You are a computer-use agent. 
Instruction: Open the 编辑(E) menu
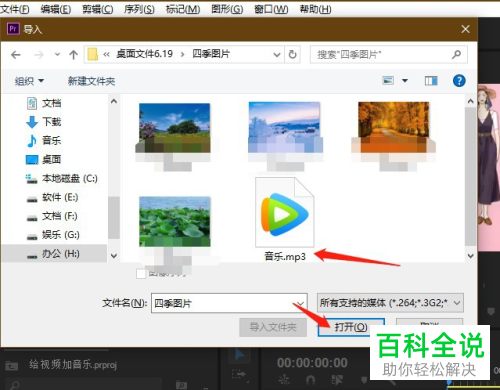(x=56, y=9)
